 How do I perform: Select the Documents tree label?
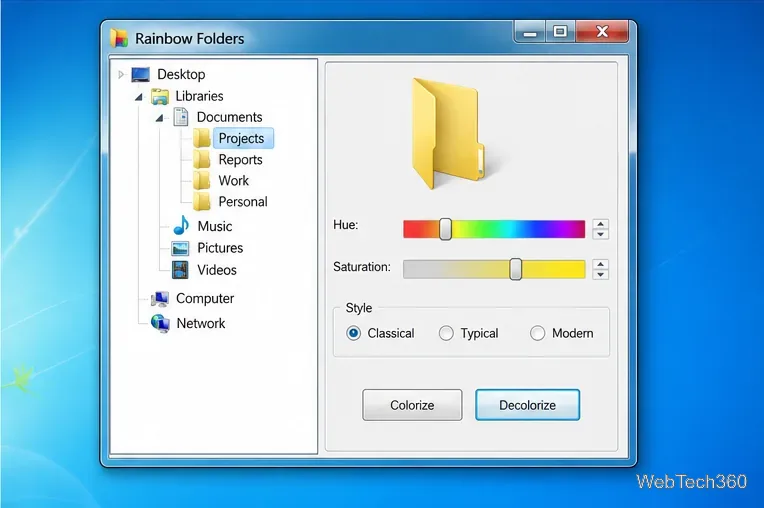tap(229, 117)
